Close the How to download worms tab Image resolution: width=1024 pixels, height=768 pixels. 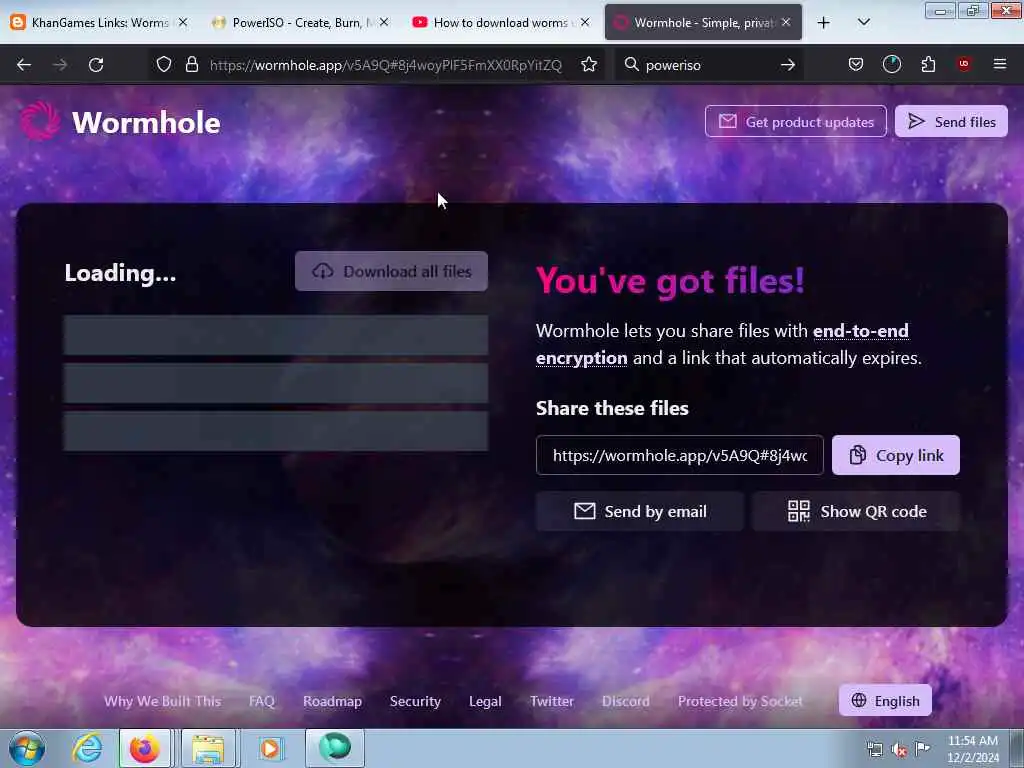(x=585, y=22)
